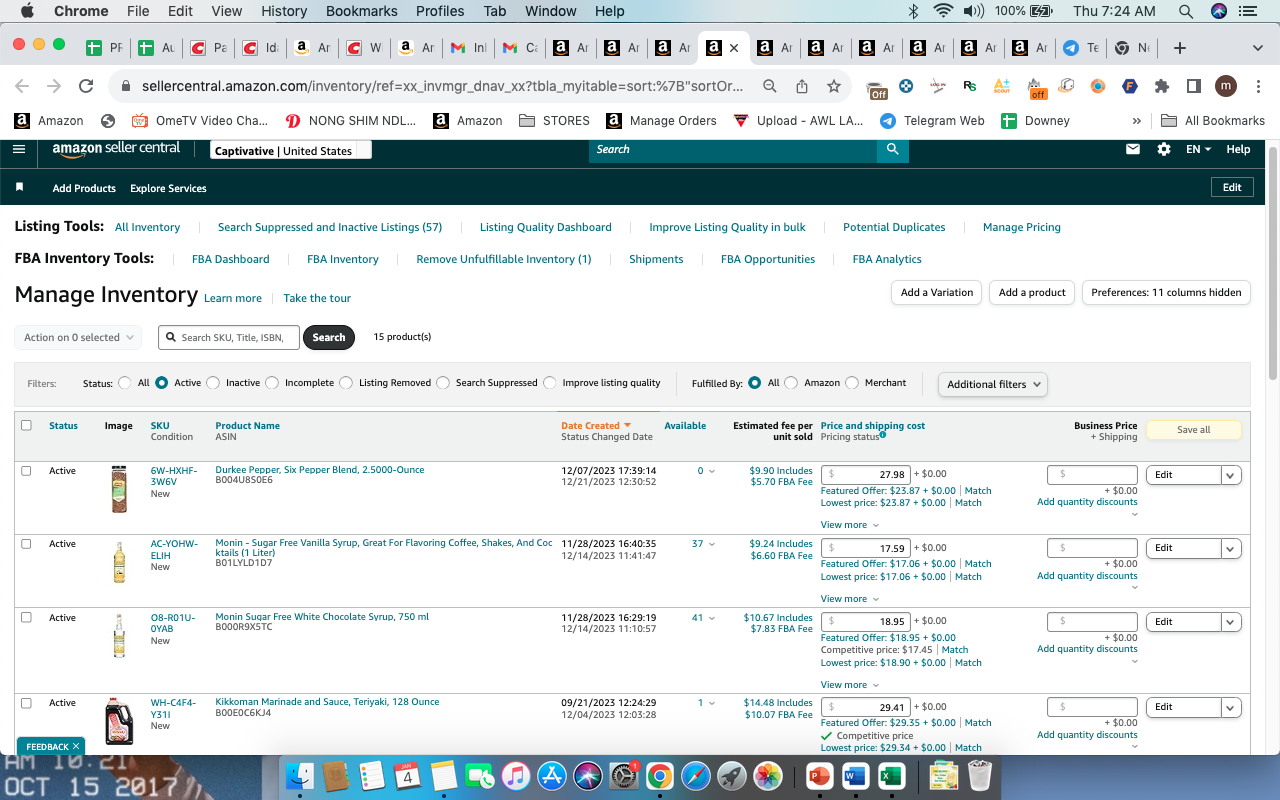1280x800 pixels.
Task: Open the Window menu in the menu bar
Action: pos(551,11)
